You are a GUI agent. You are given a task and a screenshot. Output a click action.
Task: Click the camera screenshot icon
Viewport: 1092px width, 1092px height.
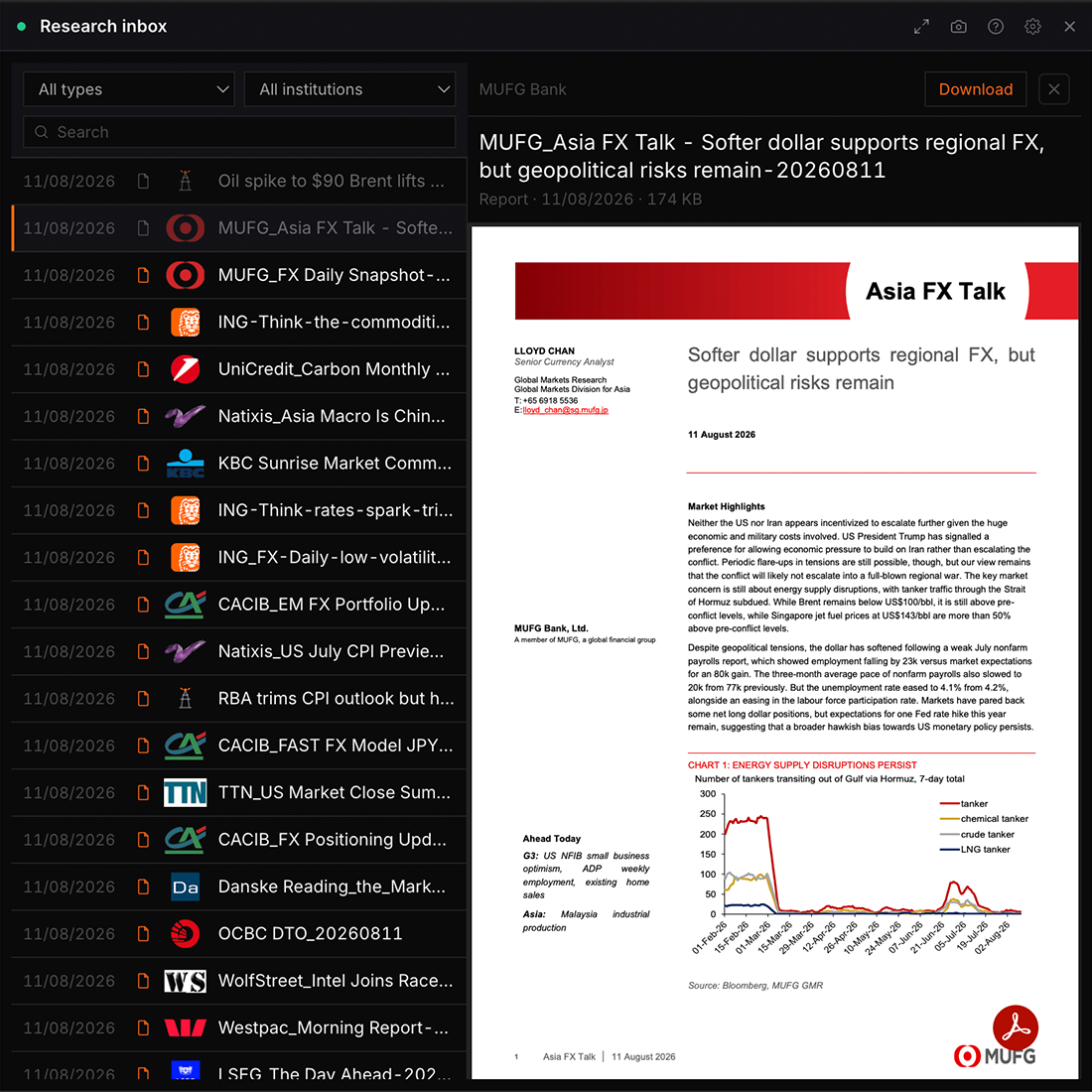coord(958,27)
